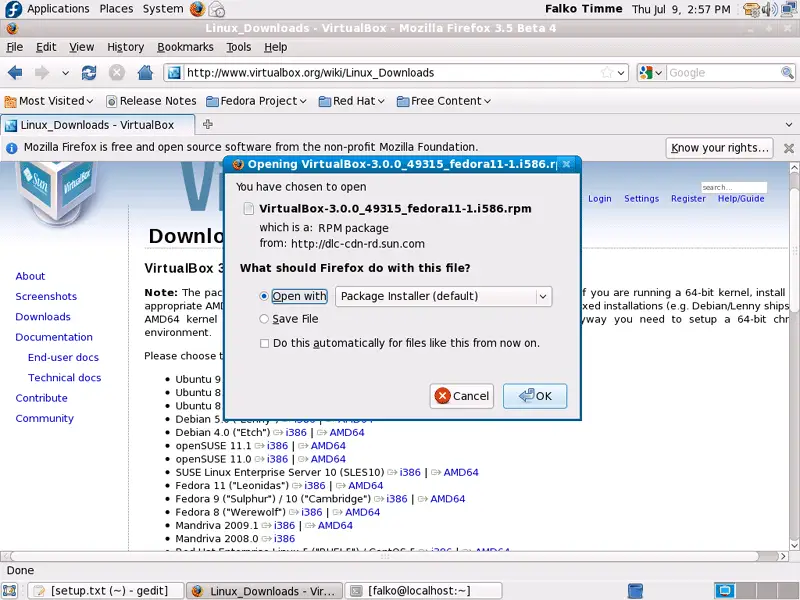Click the horizontal scrollbar of the page
800x600 pixels.
384,556
